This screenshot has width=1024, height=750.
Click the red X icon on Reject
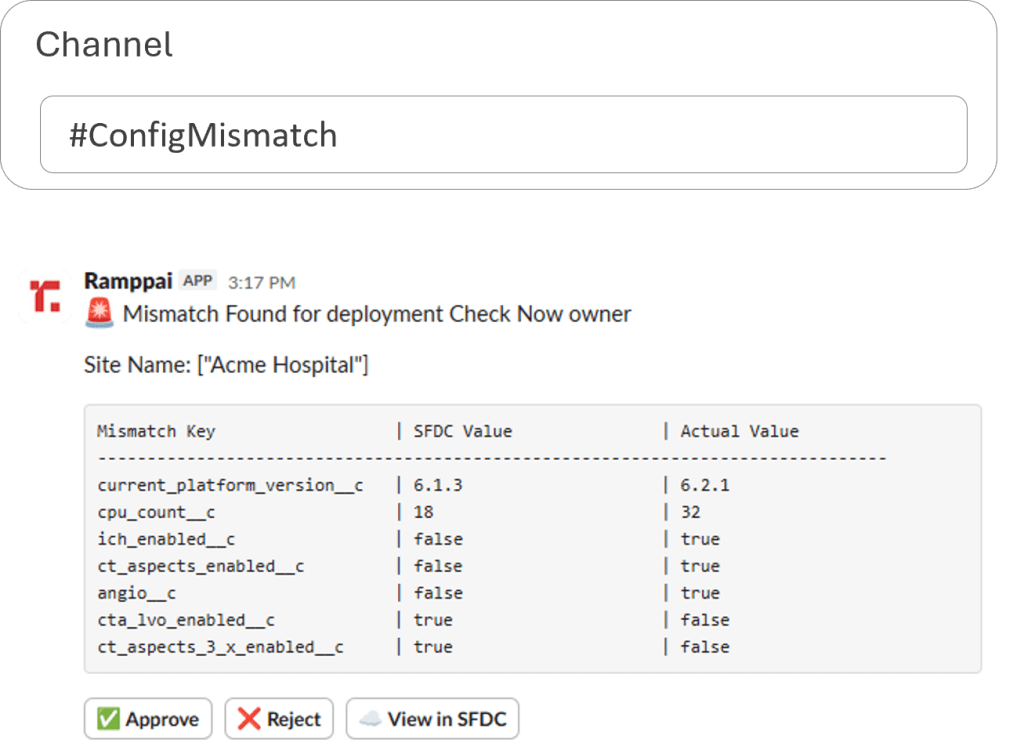click(x=249, y=719)
